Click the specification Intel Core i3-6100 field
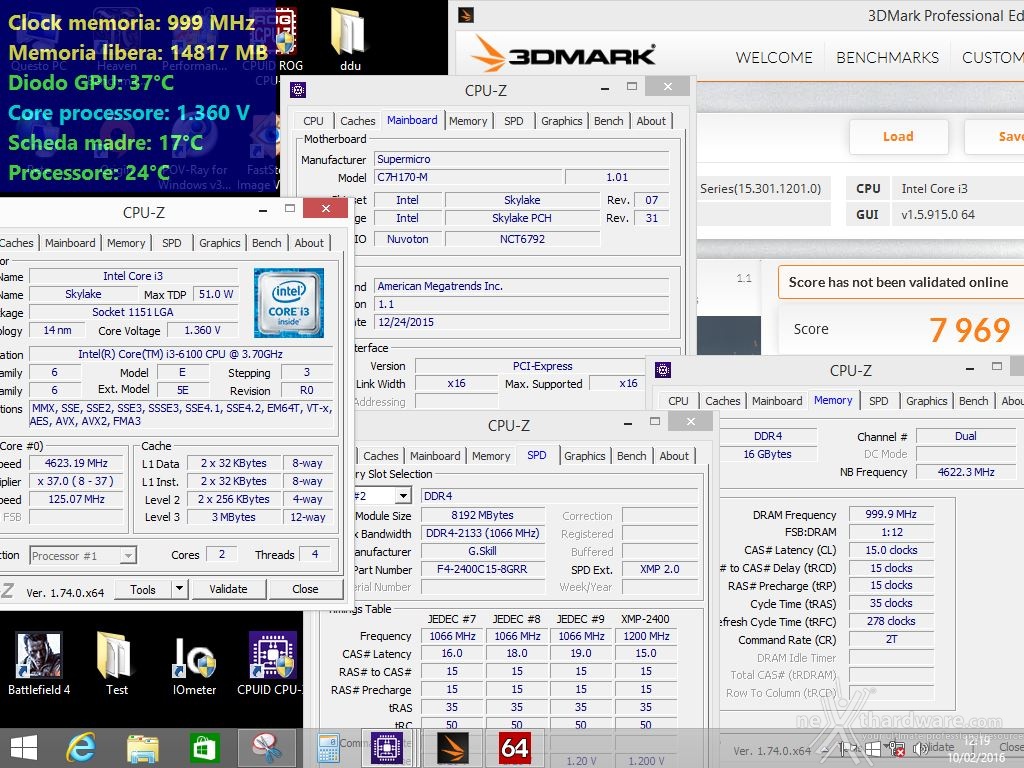The width and height of the screenshot is (1024, 768). click(x=181, y=354)
